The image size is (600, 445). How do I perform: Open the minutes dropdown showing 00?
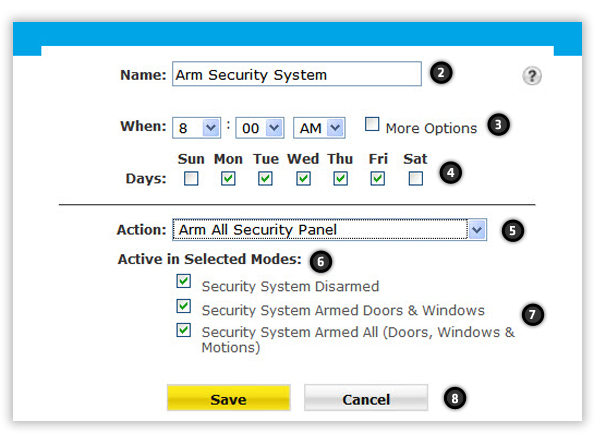pyautogui.click(x=258, y=128)
